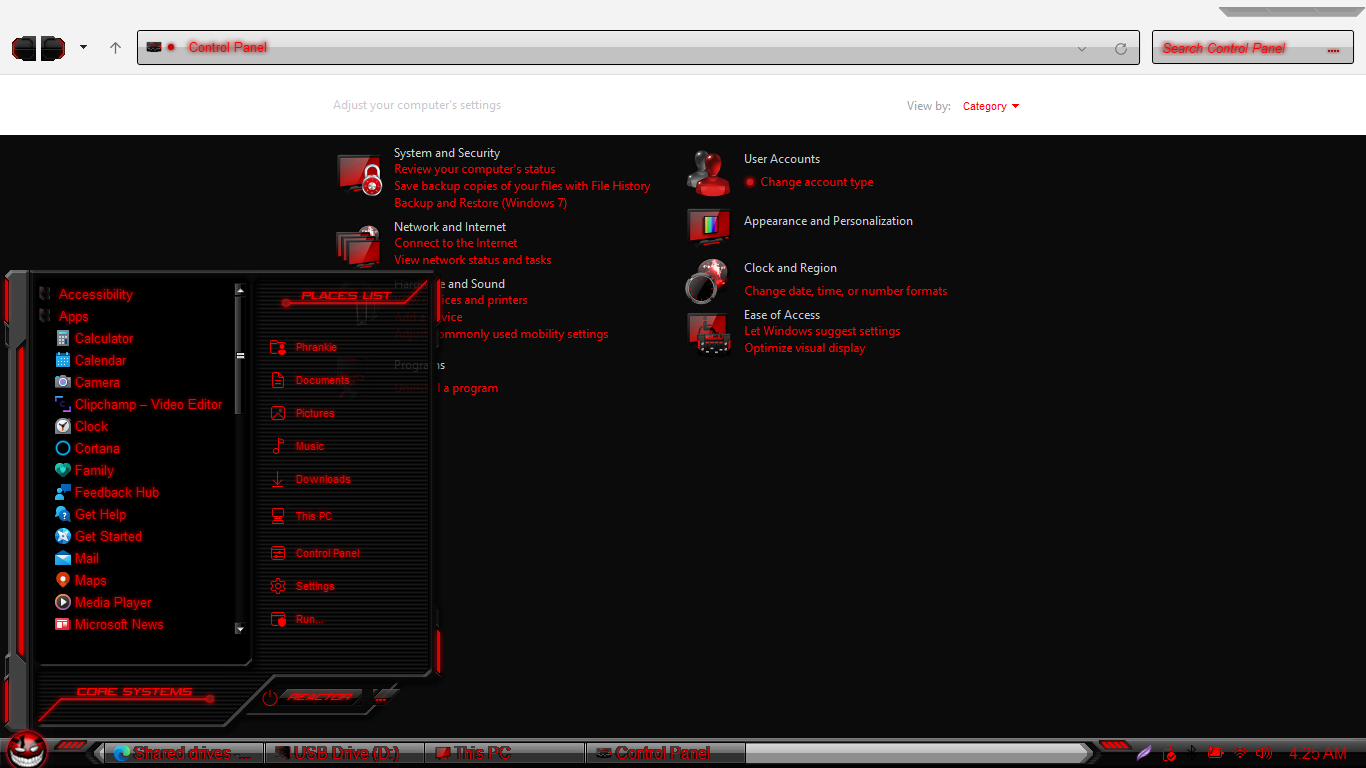Image resolution: width=1366 pixels, height=768 pixels.
Task: Click the Start orb on the taskbar
Action: click(x=27, y=750)
